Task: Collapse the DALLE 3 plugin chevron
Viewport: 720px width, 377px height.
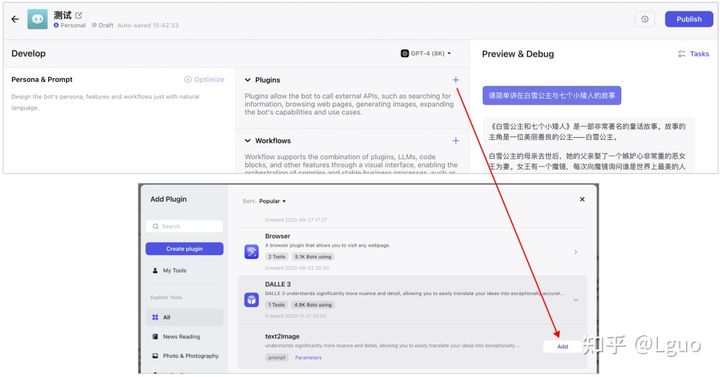Action: 576,300
